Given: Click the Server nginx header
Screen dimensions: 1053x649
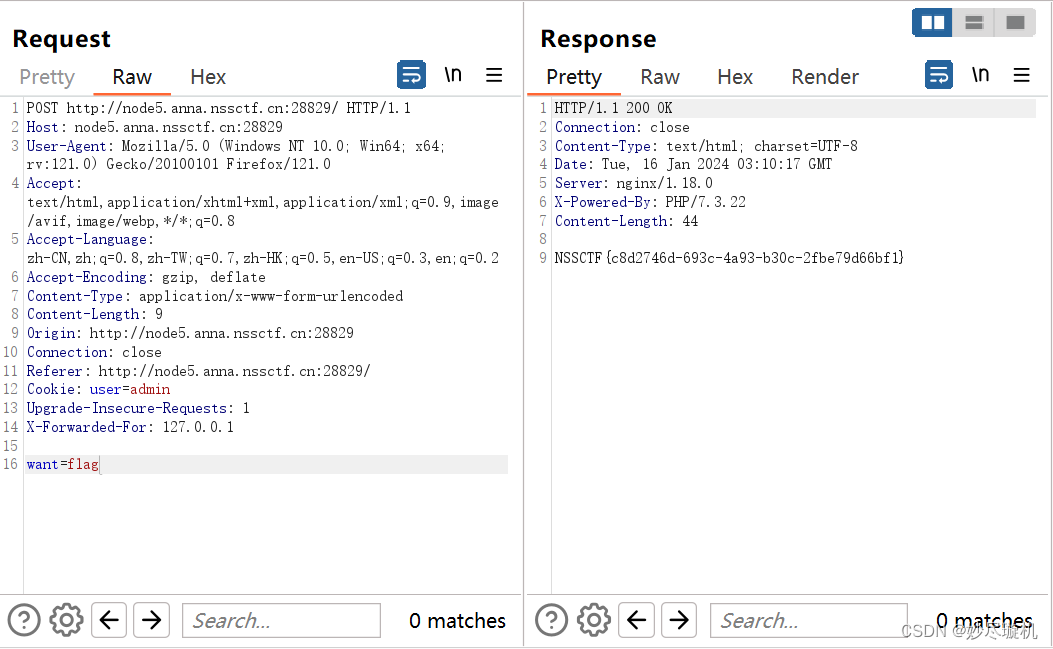Looking at the screenshot, I should coord(633,183).
